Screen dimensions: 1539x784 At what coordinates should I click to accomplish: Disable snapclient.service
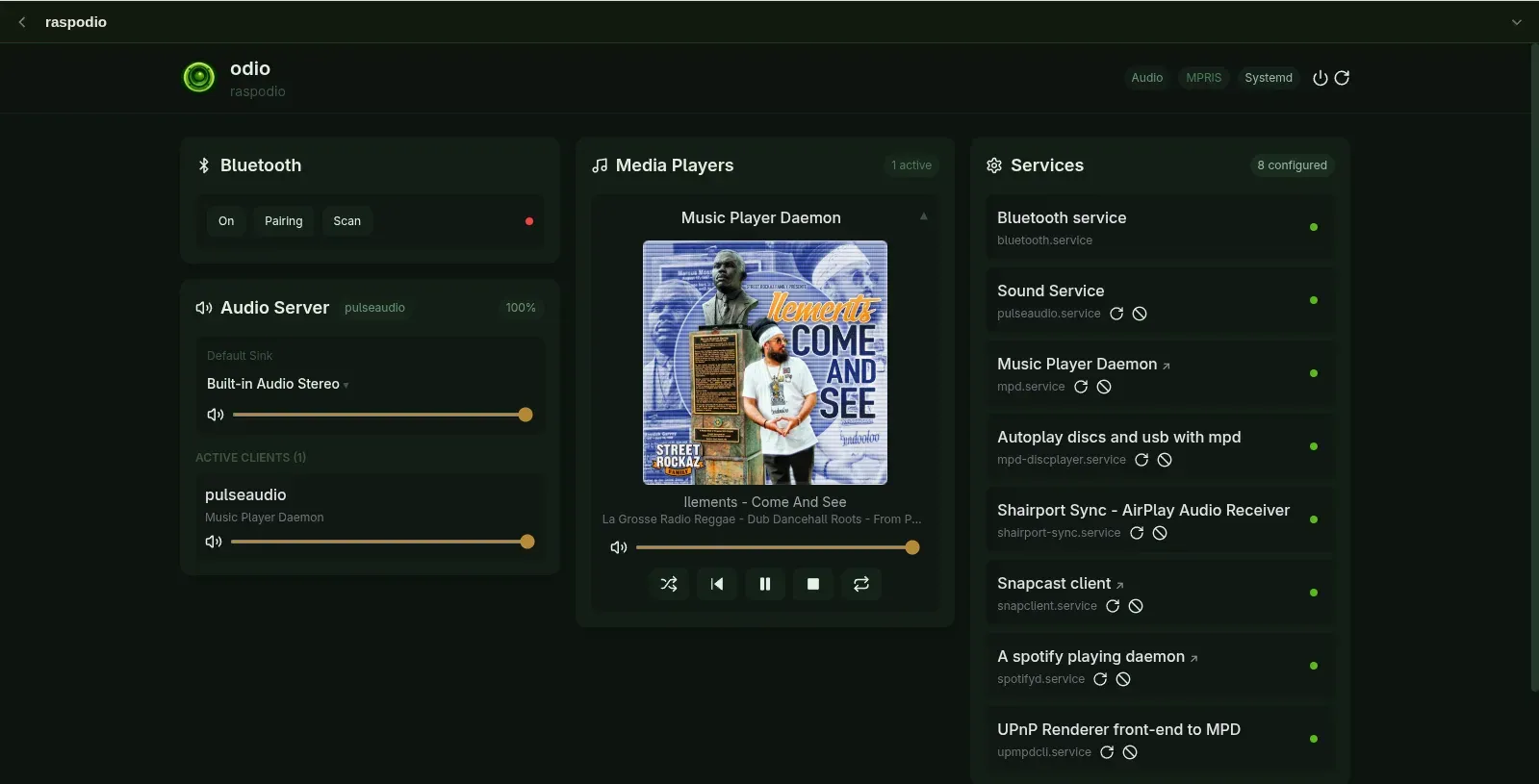(x=1136, y=606)
